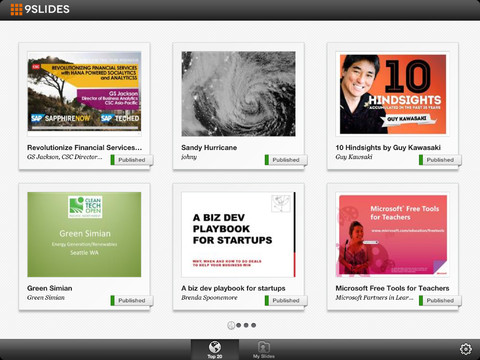Click Published badge on Green Simian card
Screen dimensions: 480x360
pyautogui.click(x=132, y=300)
